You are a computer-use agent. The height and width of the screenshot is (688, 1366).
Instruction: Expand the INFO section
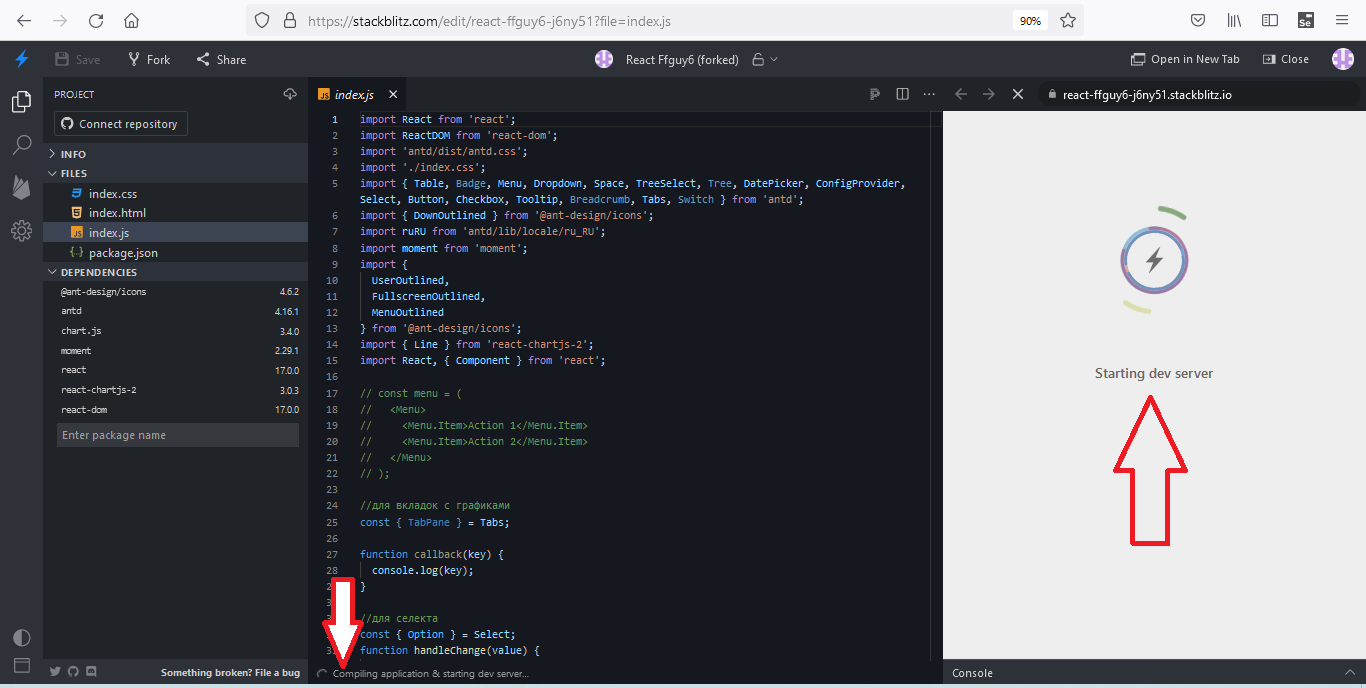coord(176,154)
